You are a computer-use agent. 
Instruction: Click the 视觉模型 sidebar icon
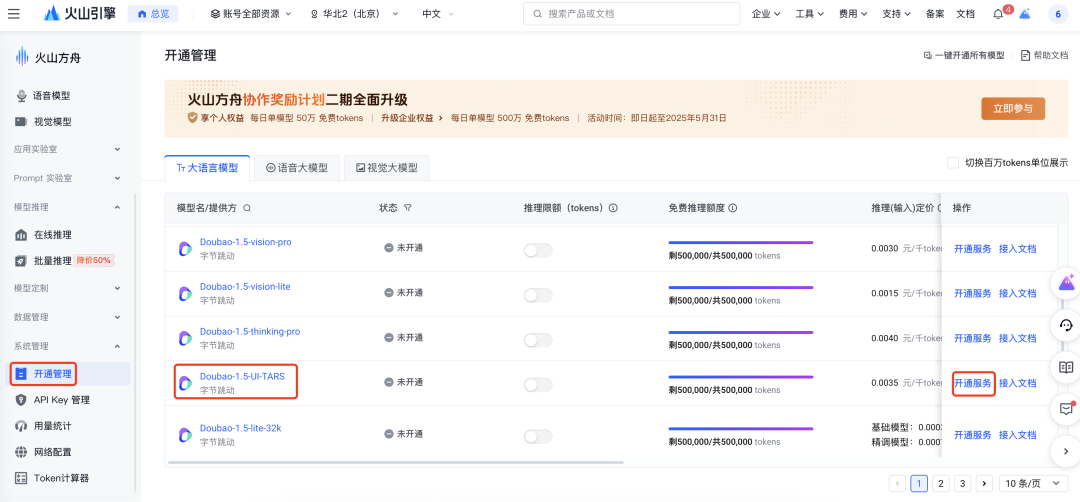21,122
